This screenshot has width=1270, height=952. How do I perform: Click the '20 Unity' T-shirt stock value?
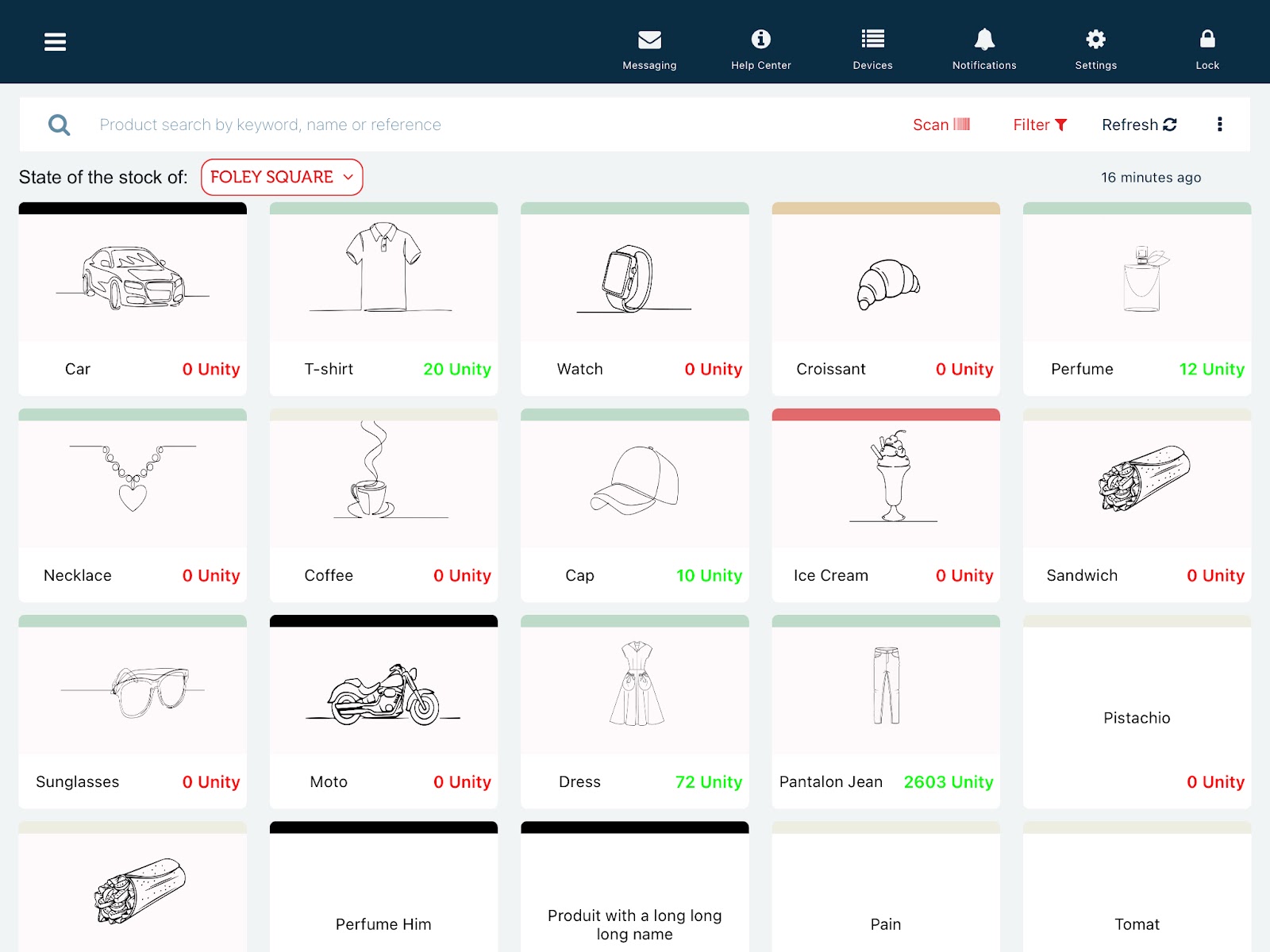(457, 369)
